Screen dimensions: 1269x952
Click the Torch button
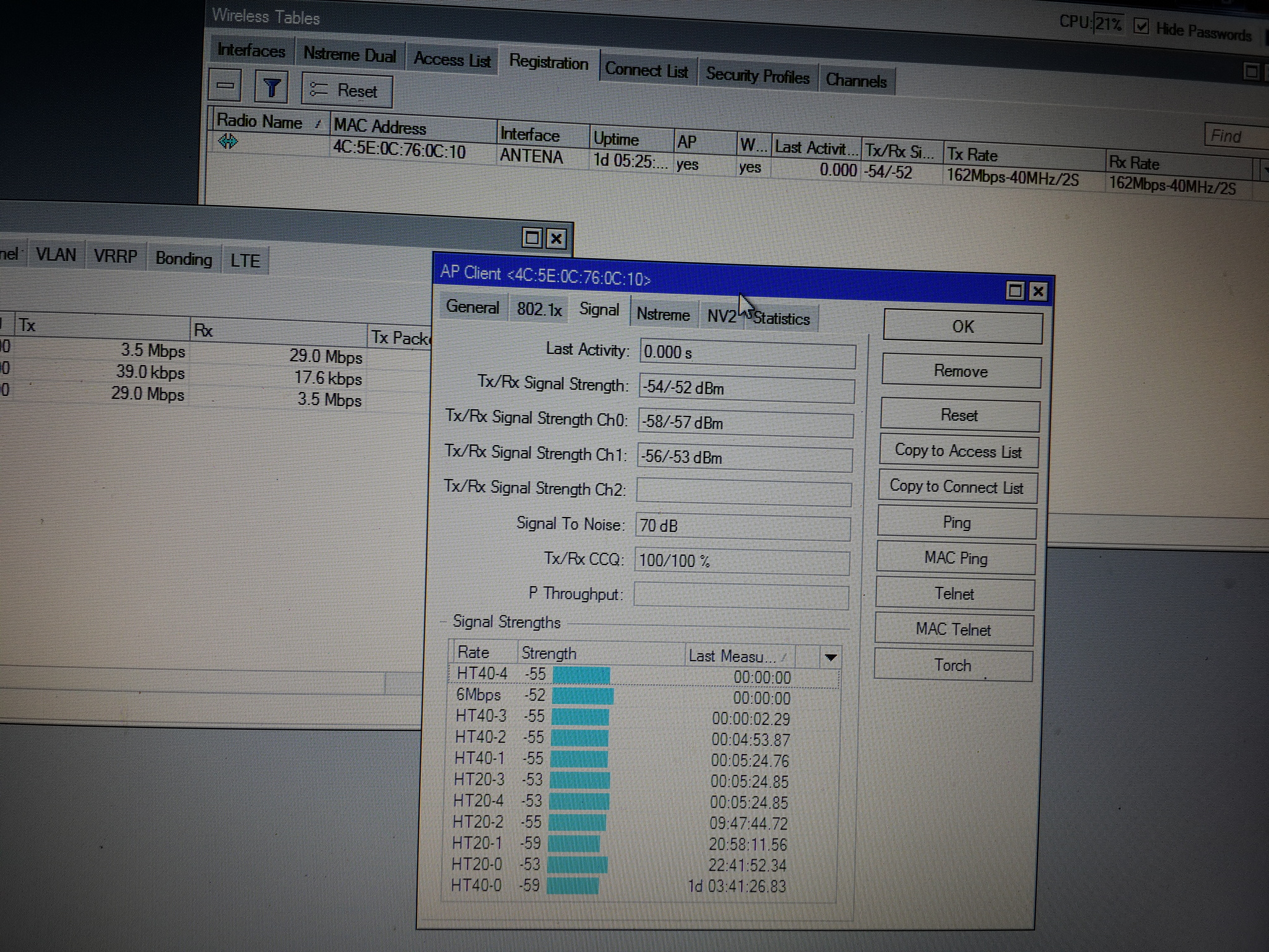(x=952, y=665)
